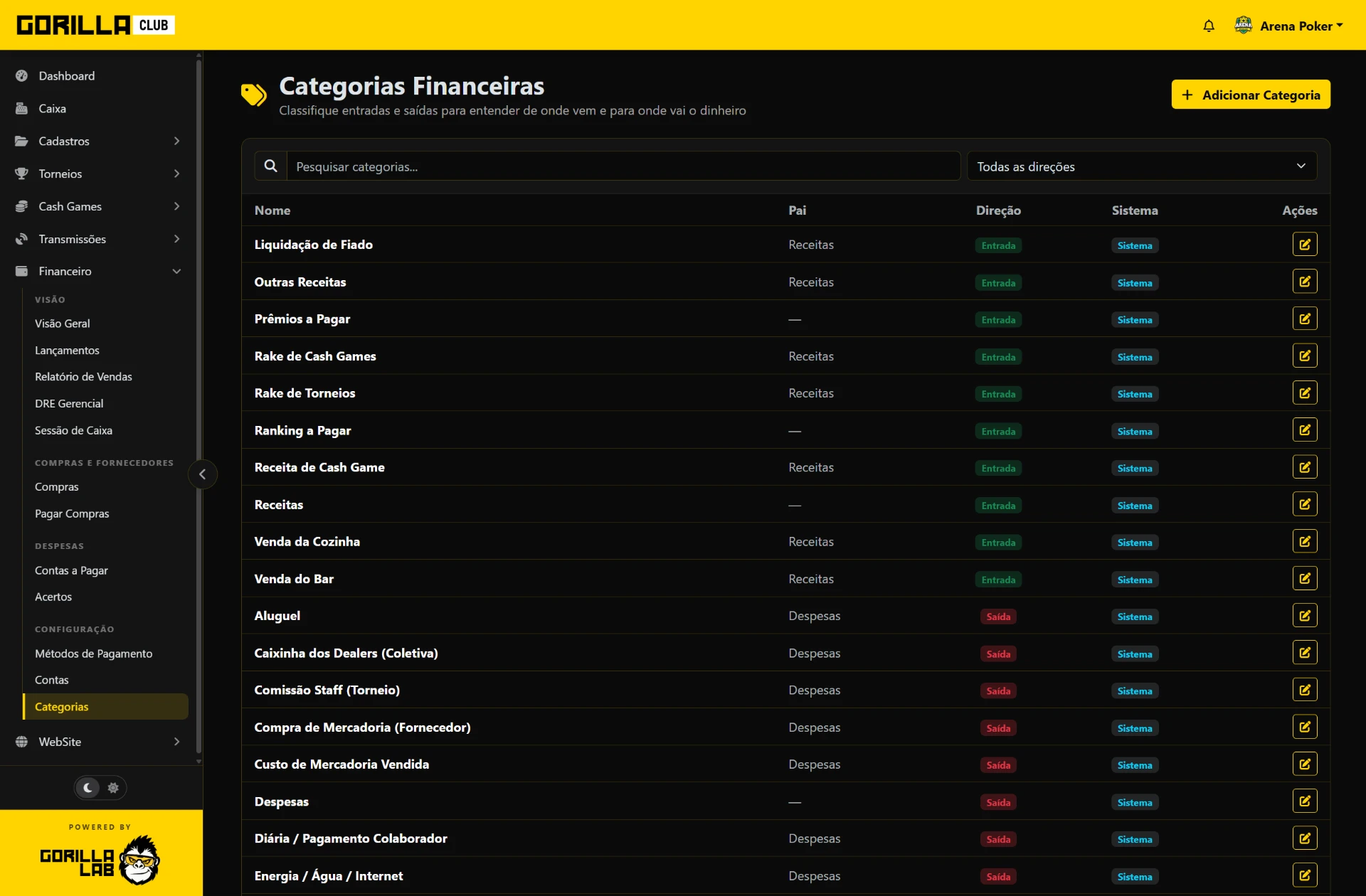Screen dimensions: 1366x896
Task: Open Contas under Configuração
Action: click(x=52, y=680)
